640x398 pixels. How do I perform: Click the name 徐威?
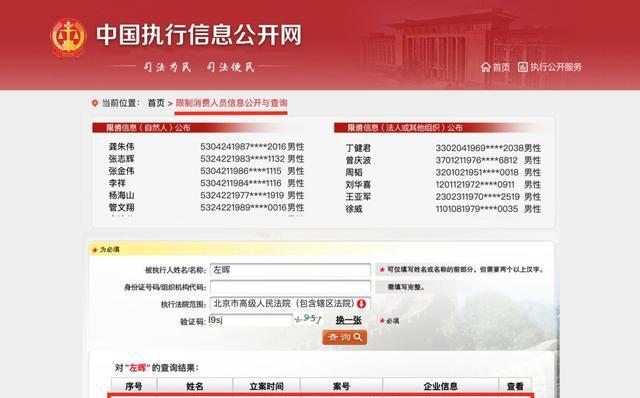354,209
